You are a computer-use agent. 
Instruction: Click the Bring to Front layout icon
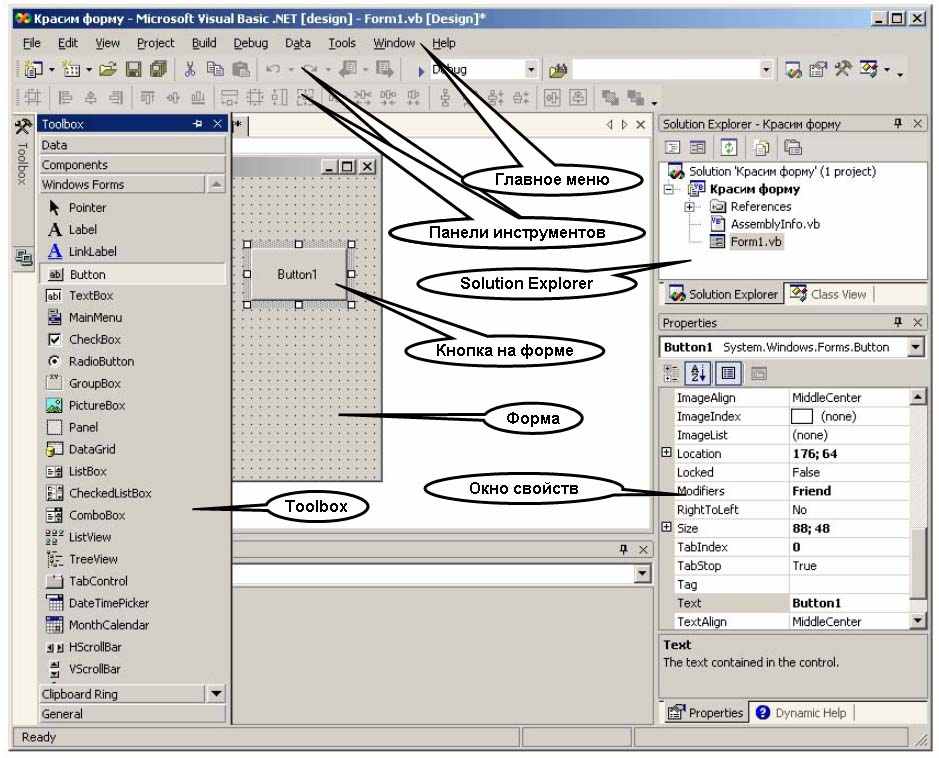[x=610, y=97]
